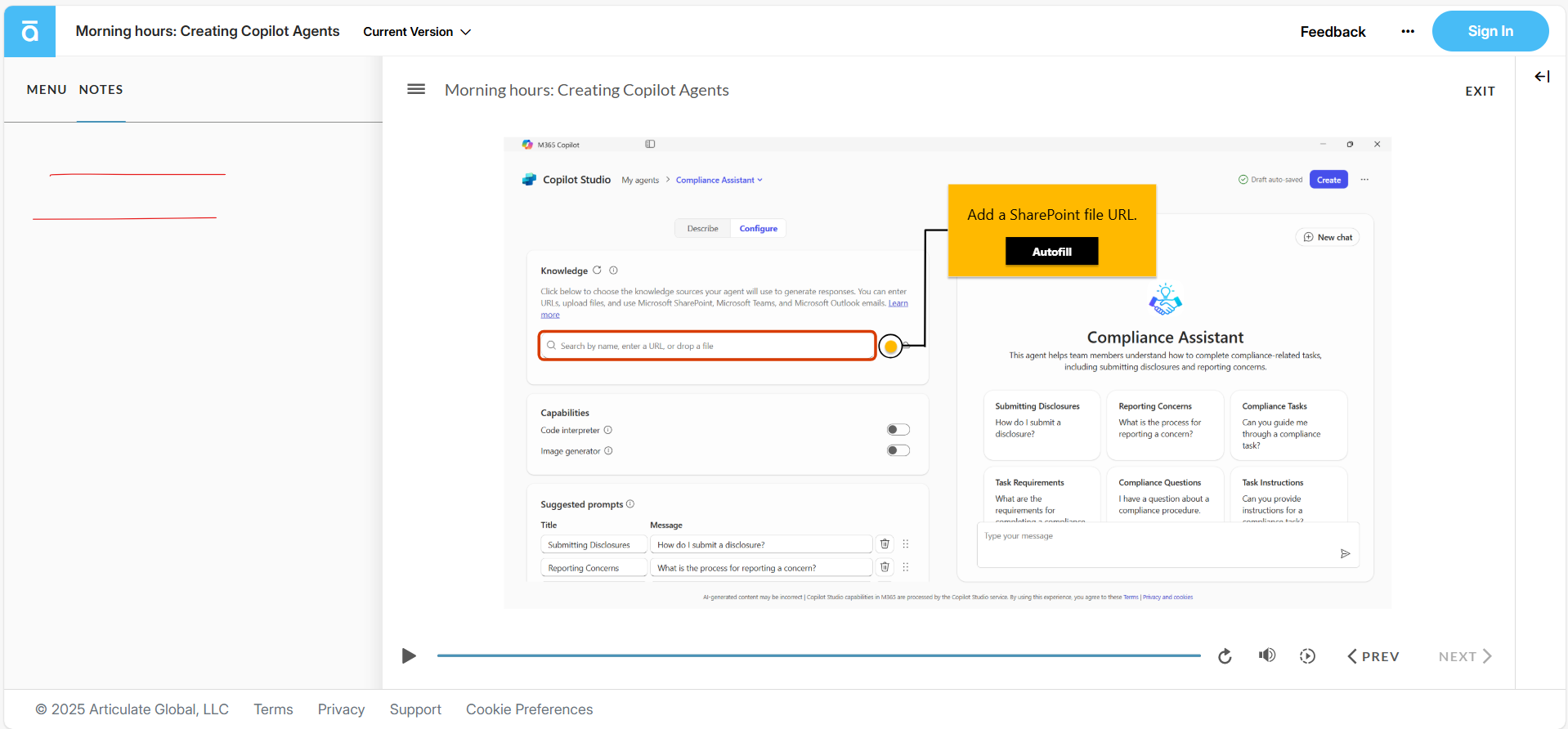Screen dimensions: 1568x729
Task: Click the My agents breadcrumb
Action: click(640, 181)
